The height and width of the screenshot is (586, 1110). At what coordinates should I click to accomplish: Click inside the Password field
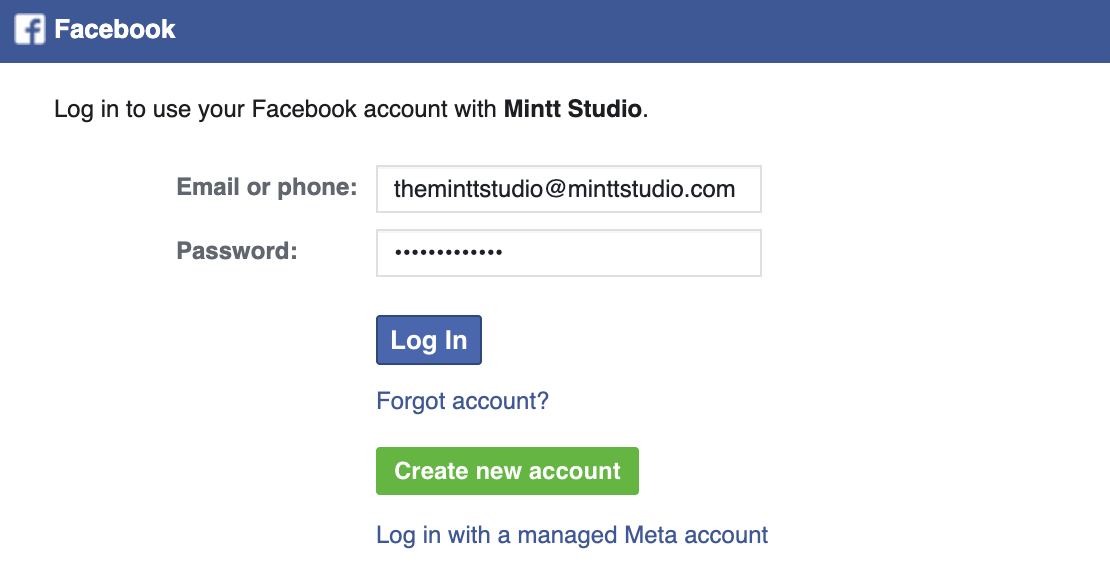point(568,252)
